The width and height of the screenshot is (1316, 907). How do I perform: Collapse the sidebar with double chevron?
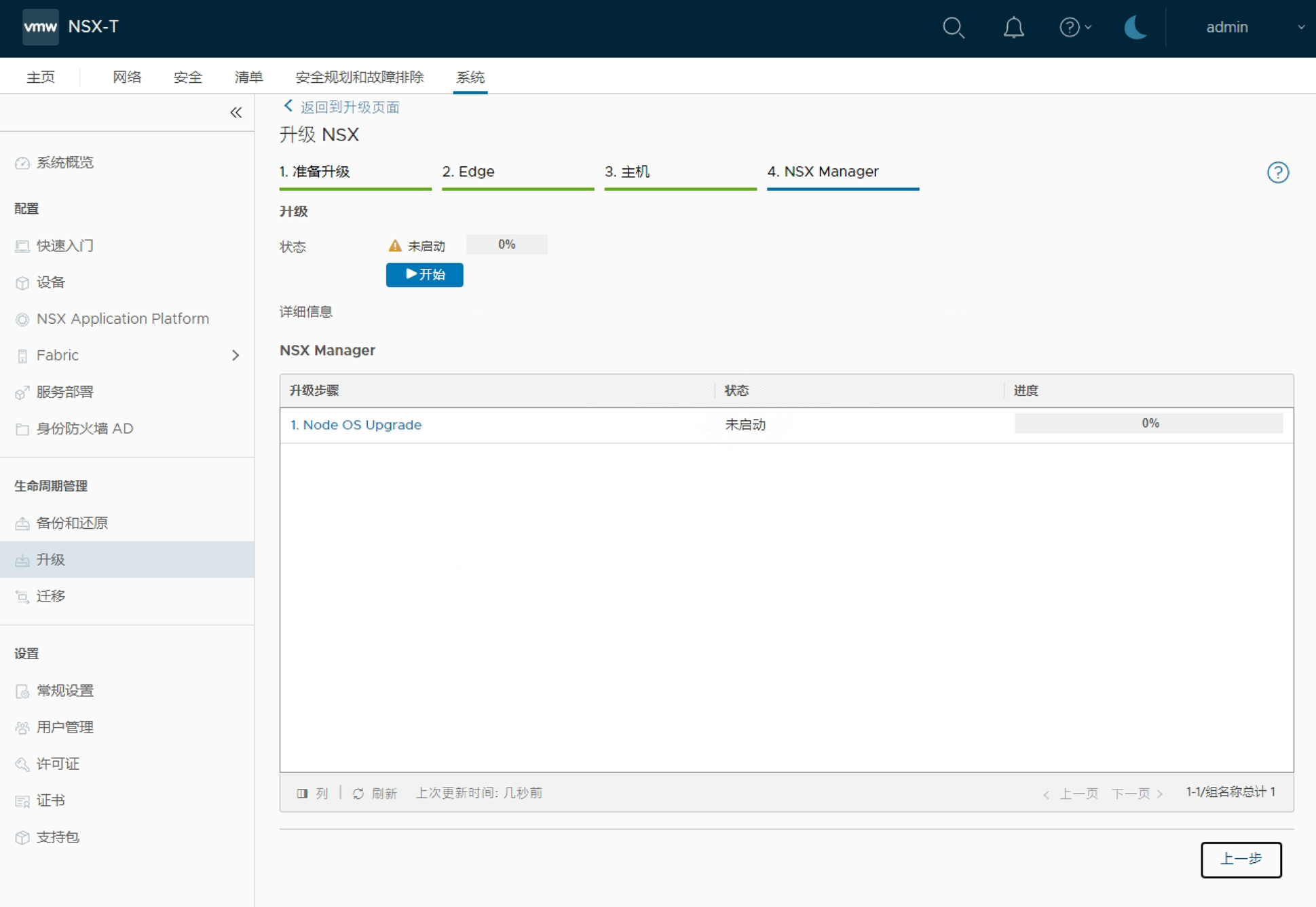[236, 113]
